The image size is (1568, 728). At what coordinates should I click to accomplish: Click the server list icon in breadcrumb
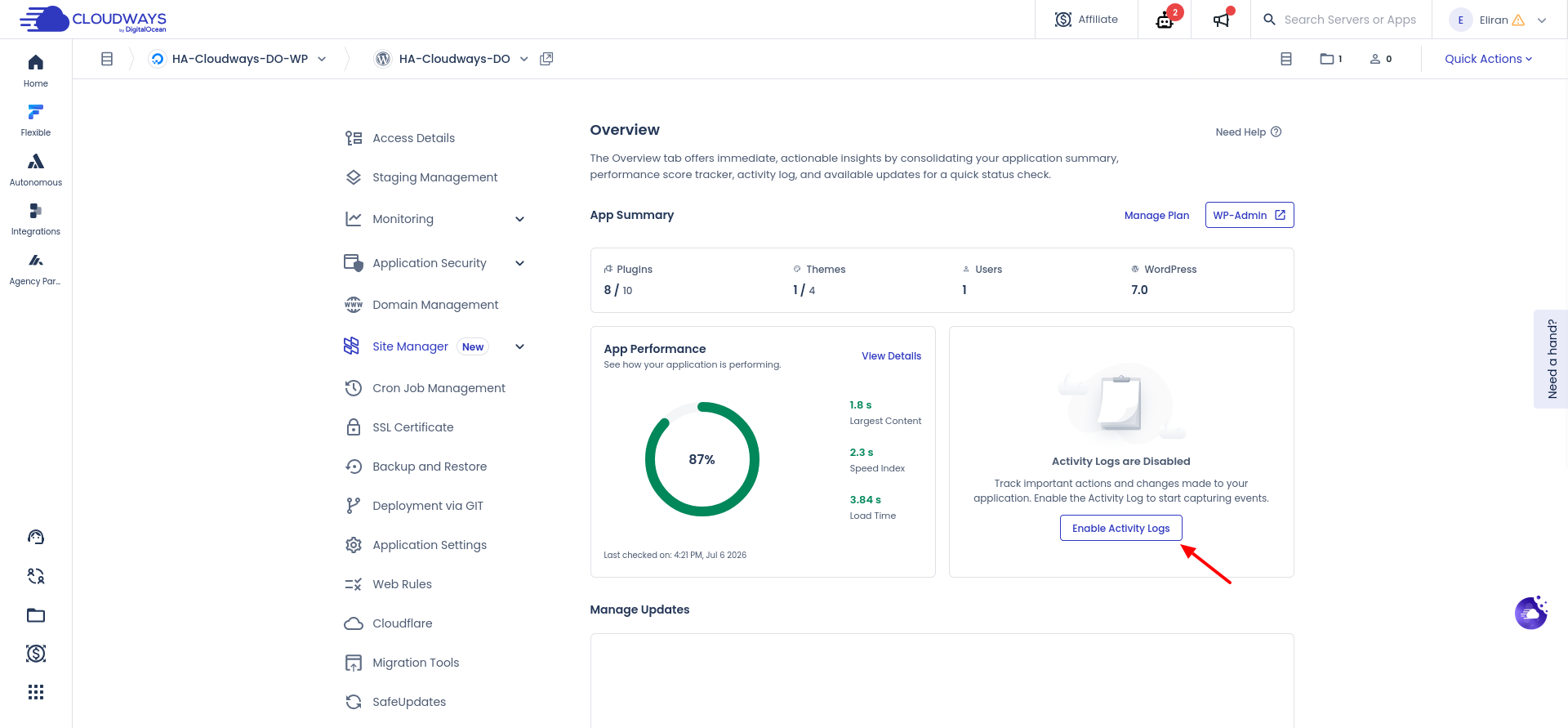[x=107, y=59]
